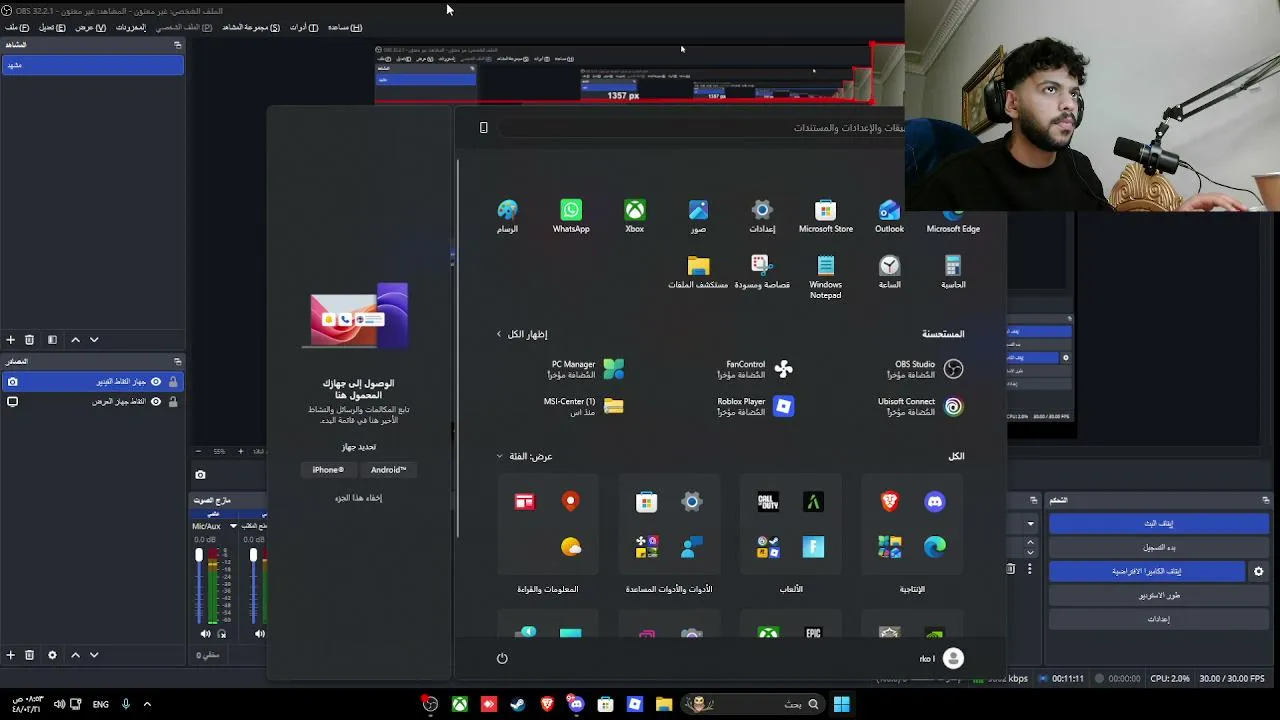This screenshot has width=1280, height=720.
Task: Move the scene down in the list
Action: tap(94, 340)
